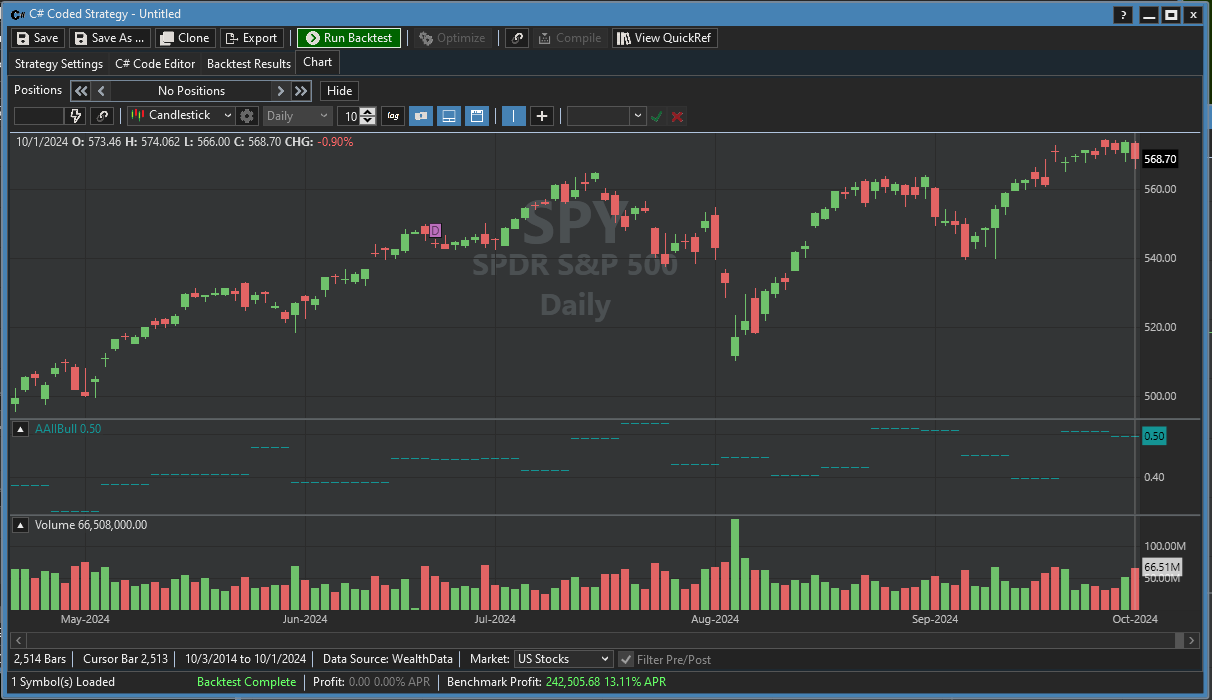
Task: Click the red X icon in toolbar
Action: click(678, 116)
